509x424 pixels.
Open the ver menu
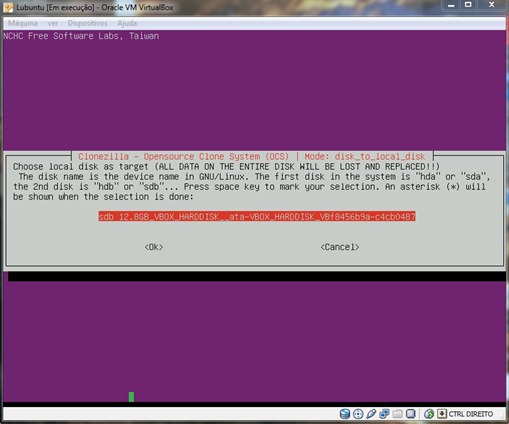click(x=53, y=23)
